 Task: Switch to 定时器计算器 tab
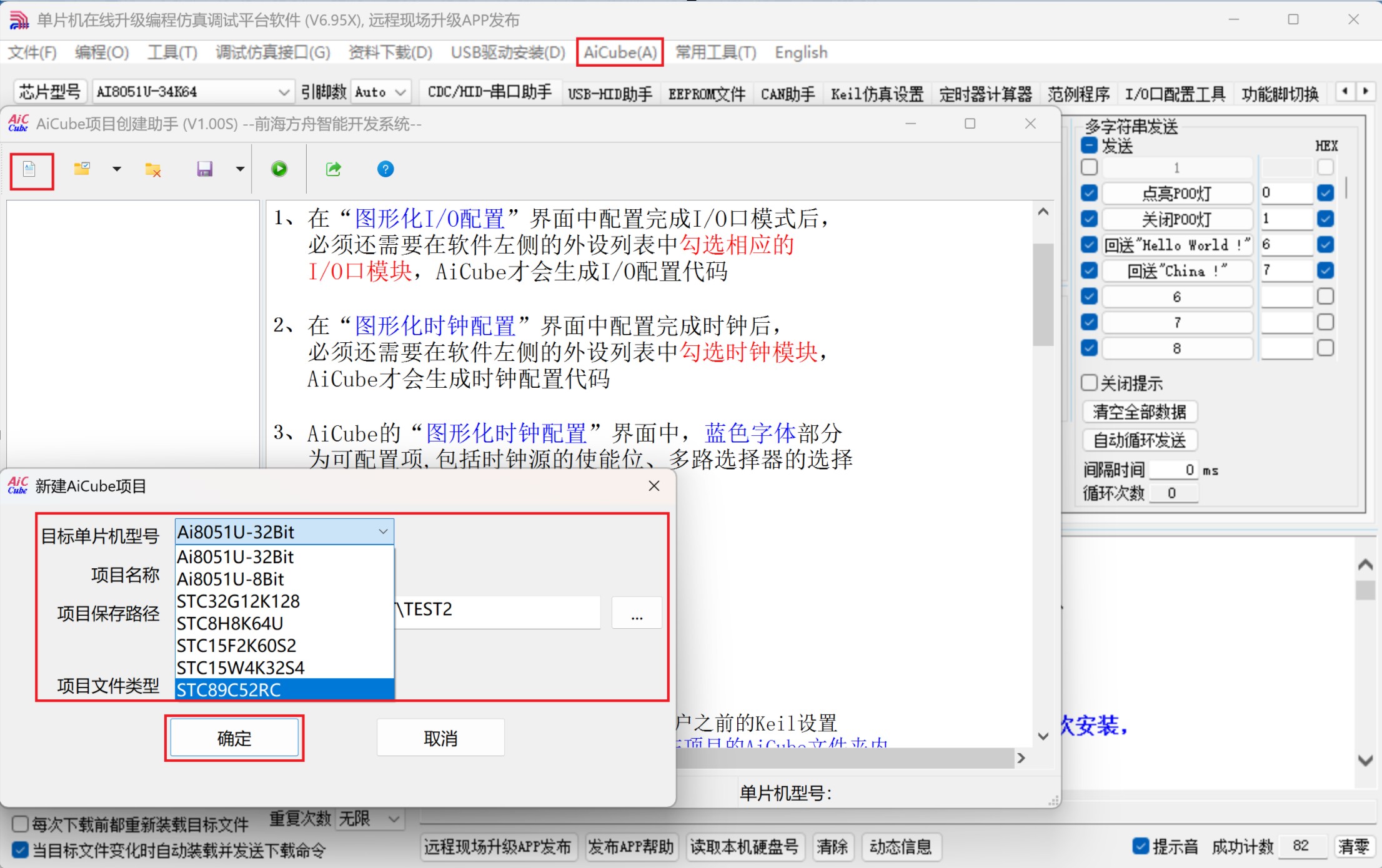tap(986, 94)
